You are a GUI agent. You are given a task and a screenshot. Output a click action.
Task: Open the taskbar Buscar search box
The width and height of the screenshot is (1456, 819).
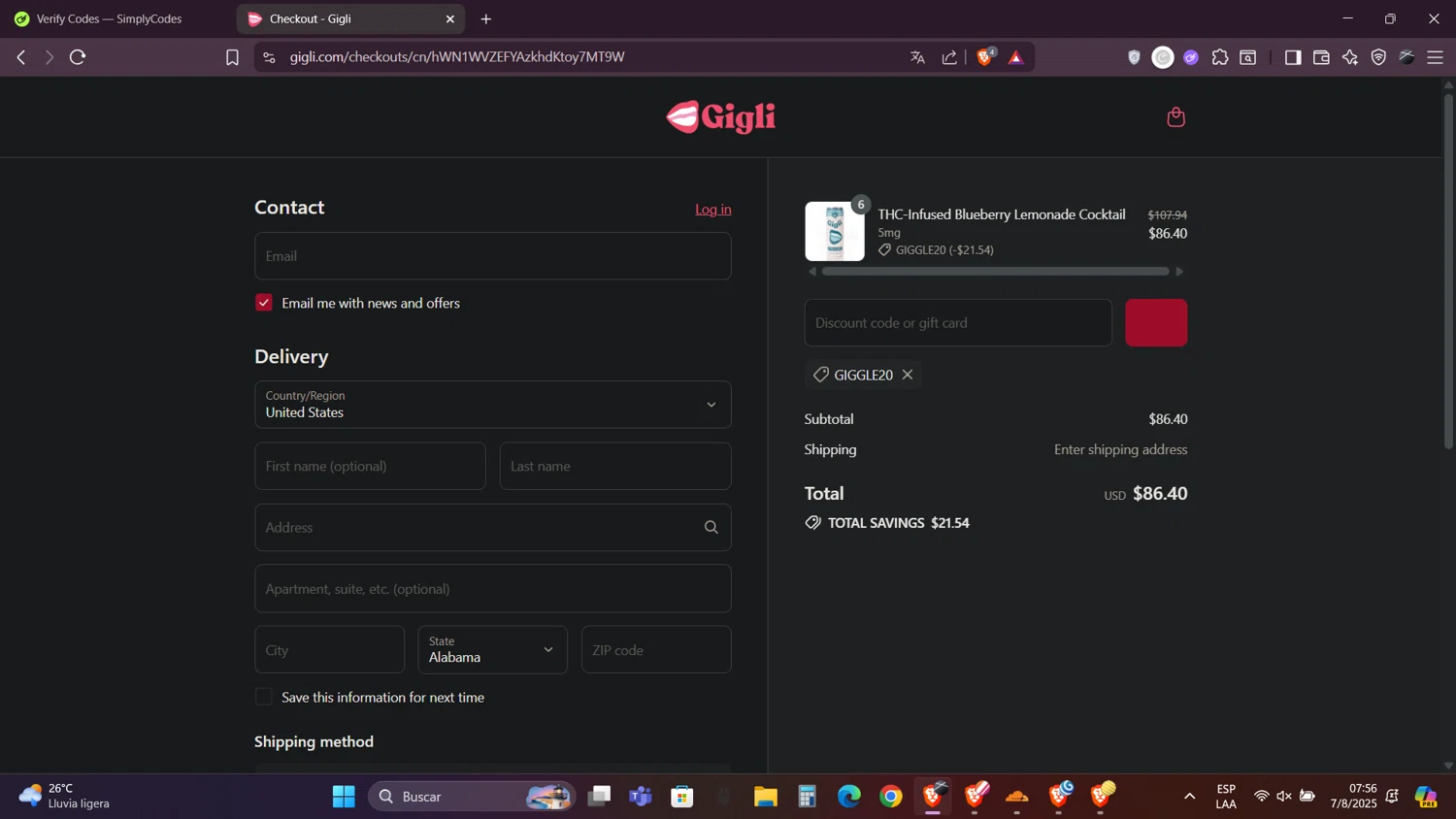472,797
